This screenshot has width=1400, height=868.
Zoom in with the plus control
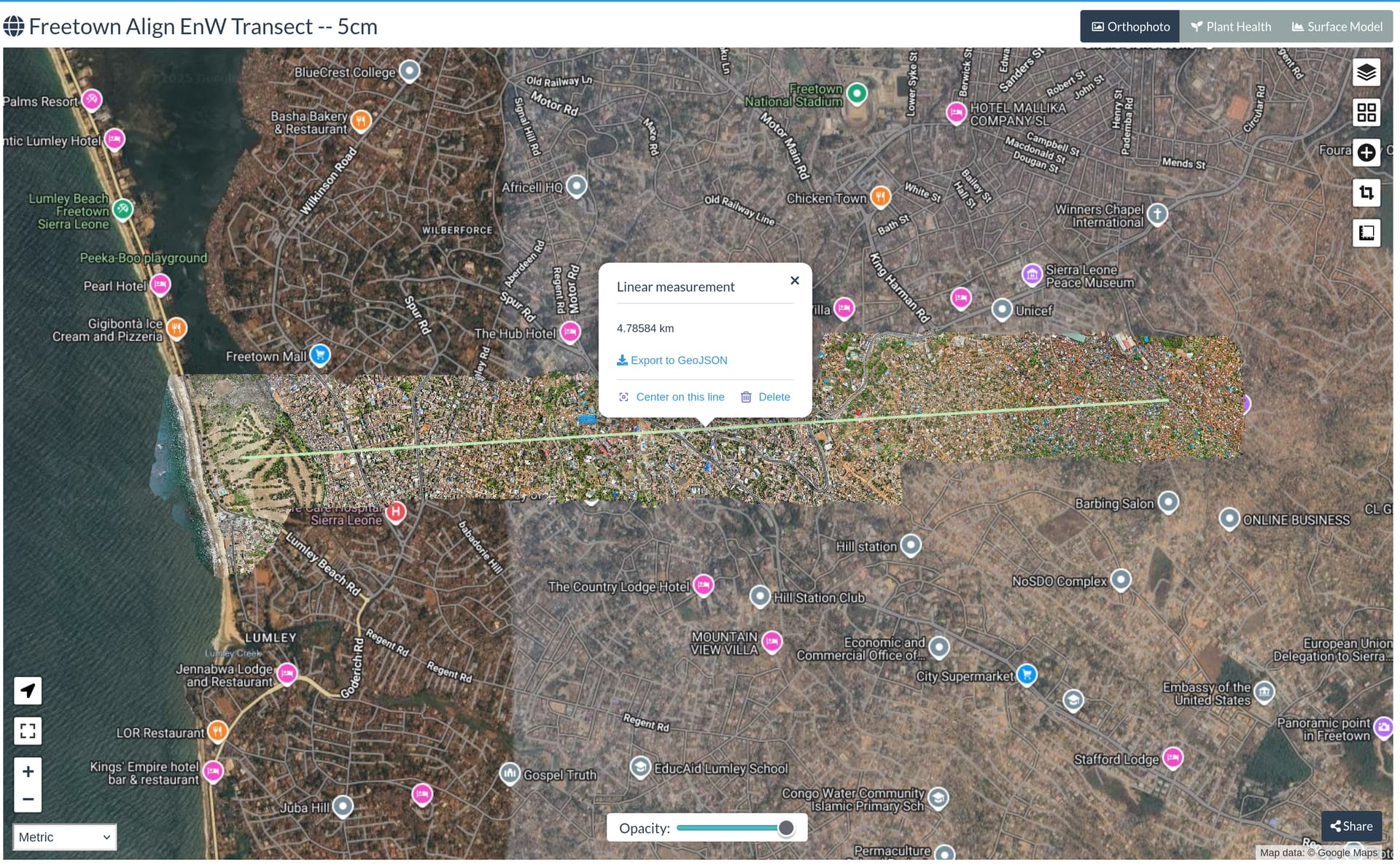[x=28, y=771]
